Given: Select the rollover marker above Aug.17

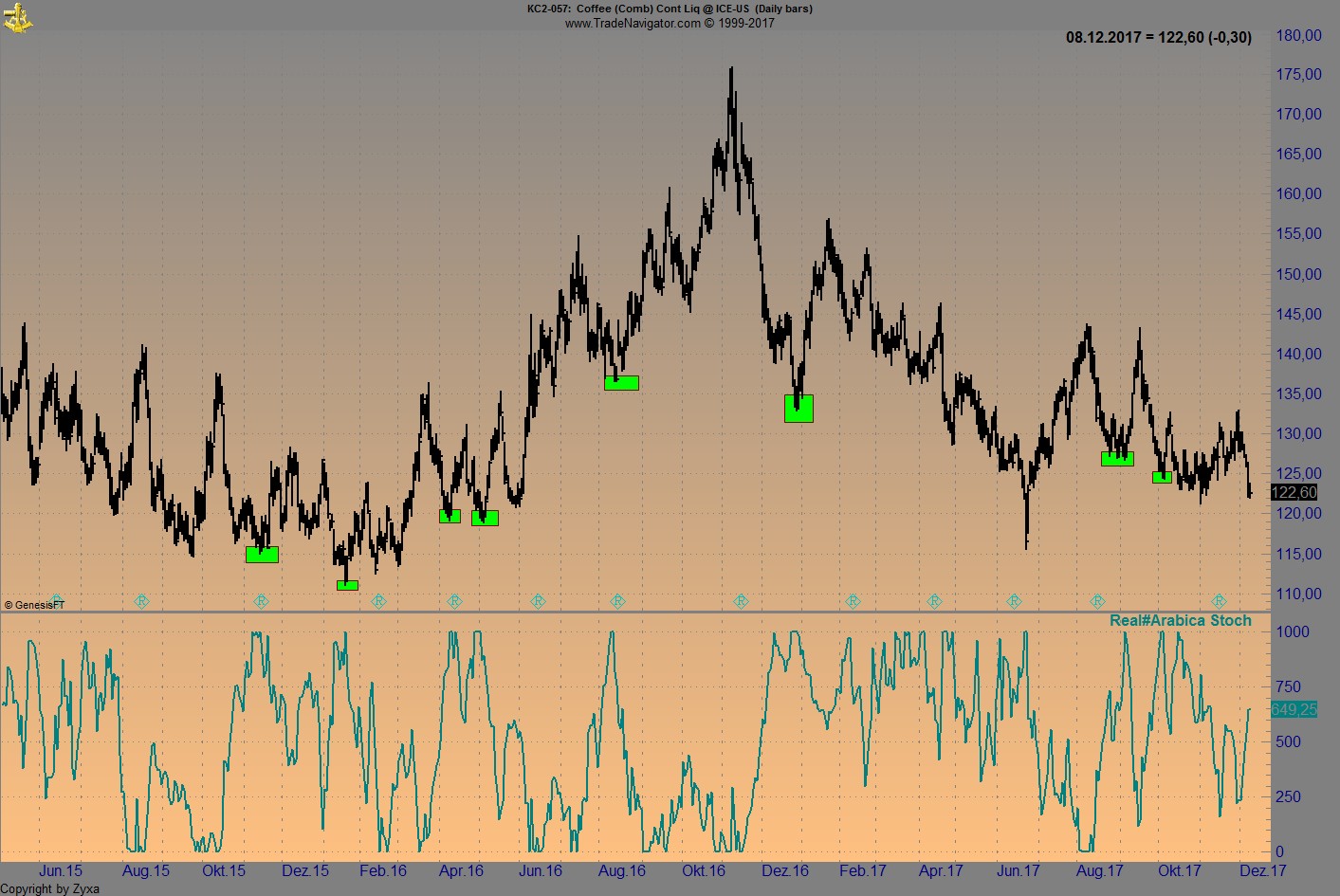Looking at the screenshot, I should coord(1097,601).
